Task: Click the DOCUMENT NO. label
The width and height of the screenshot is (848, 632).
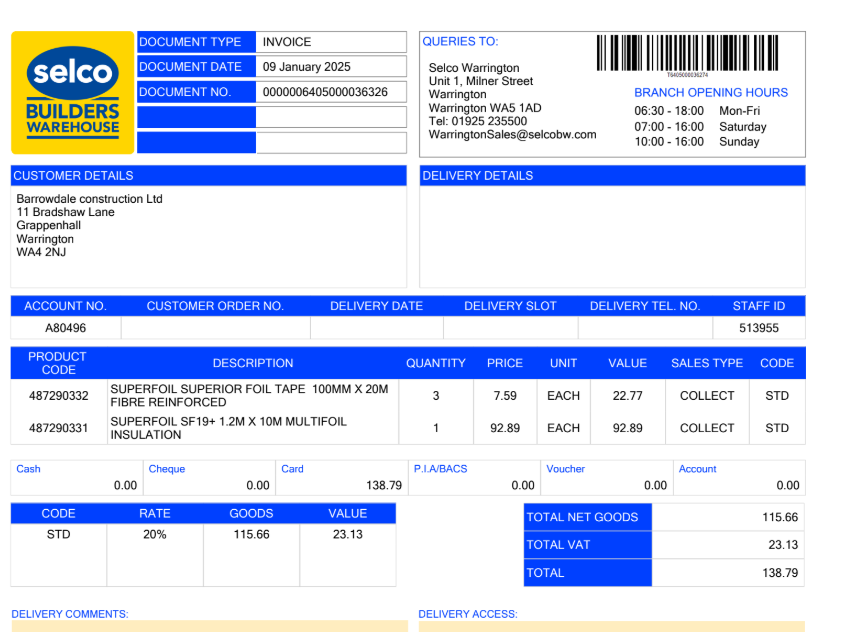Action: pos(185,92)
